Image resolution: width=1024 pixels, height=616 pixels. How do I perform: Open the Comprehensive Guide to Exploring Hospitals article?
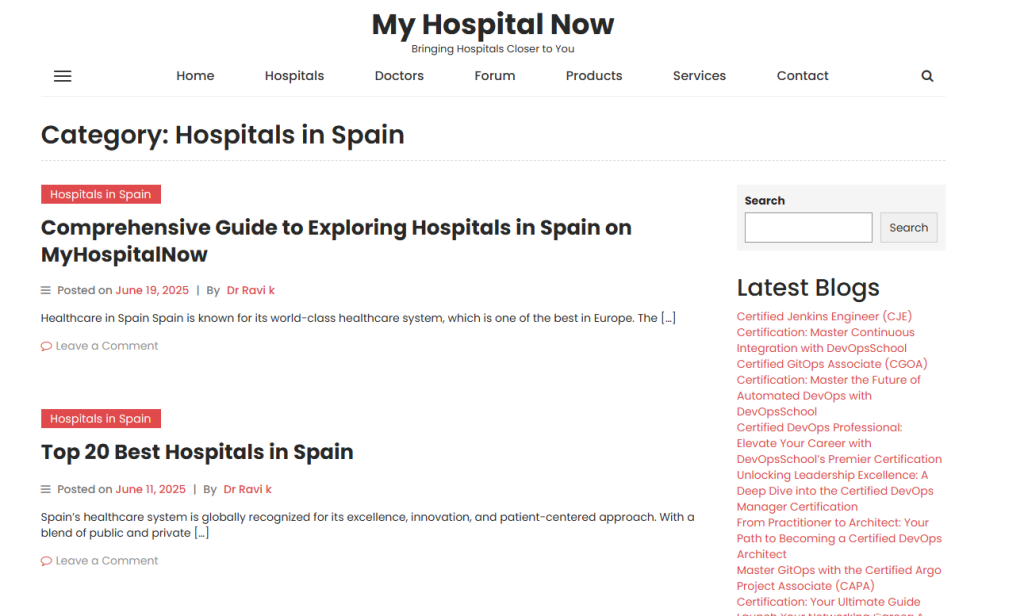(336, 241)
